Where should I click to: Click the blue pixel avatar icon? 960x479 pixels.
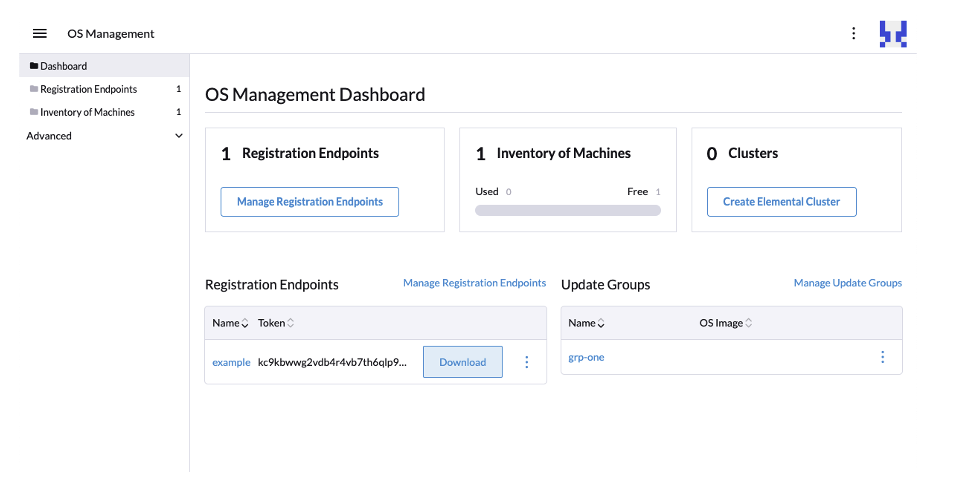[x=892, y=33]
